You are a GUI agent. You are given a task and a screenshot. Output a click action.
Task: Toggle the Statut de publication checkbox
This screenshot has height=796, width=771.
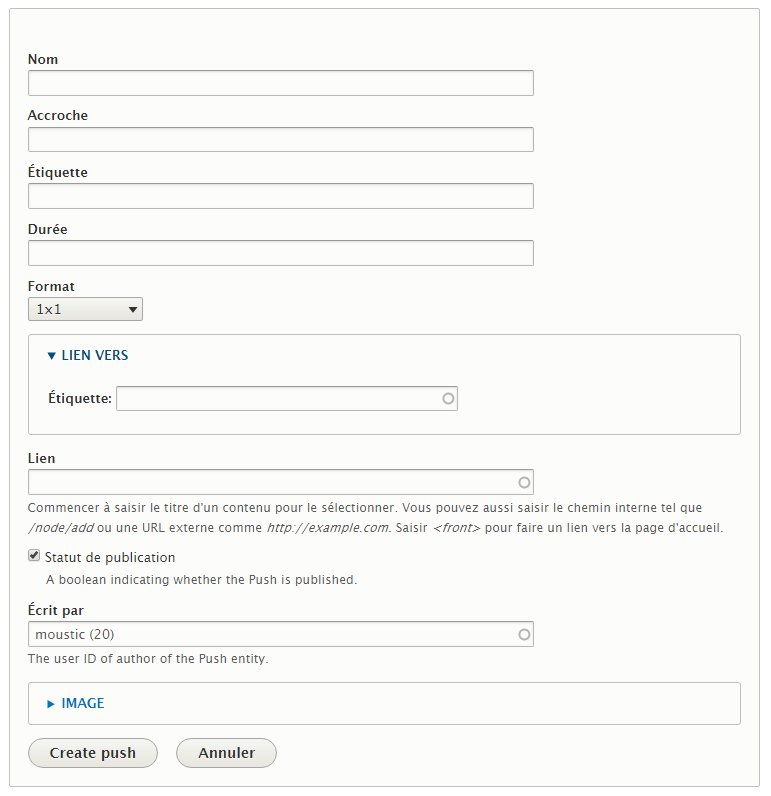pos(34,556)
